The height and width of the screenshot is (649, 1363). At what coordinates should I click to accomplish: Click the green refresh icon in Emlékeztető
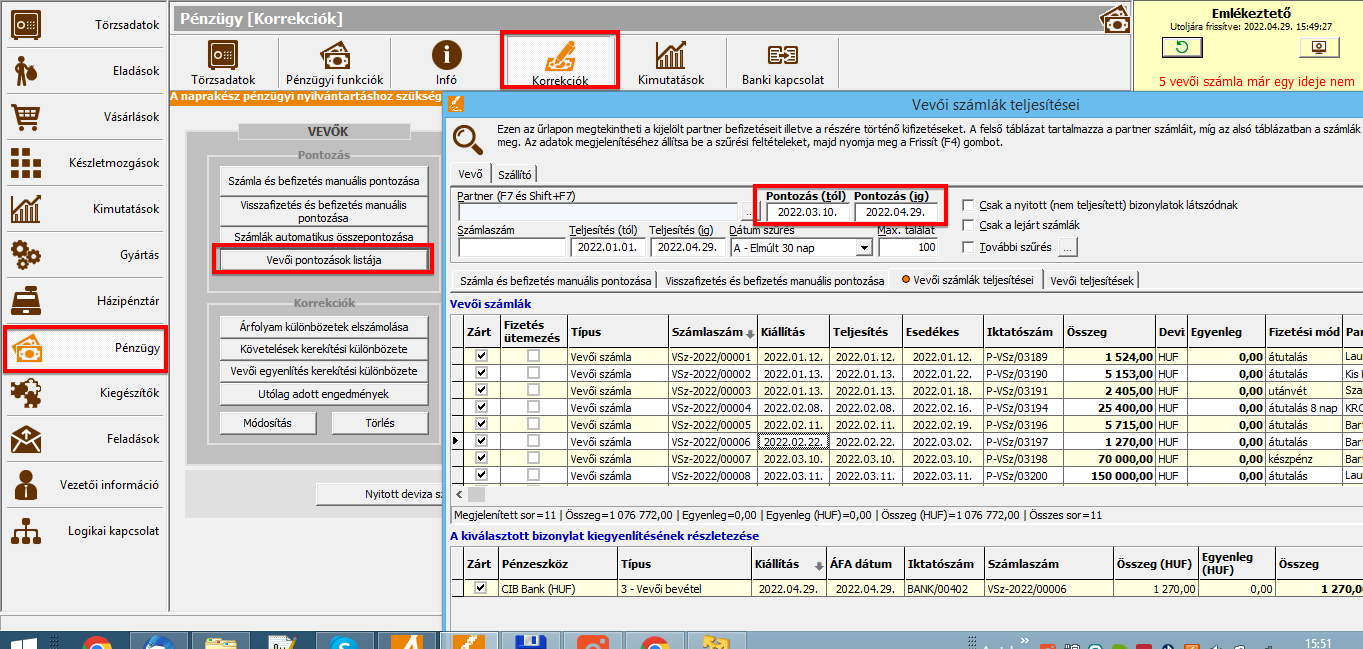coord(1181,47)
